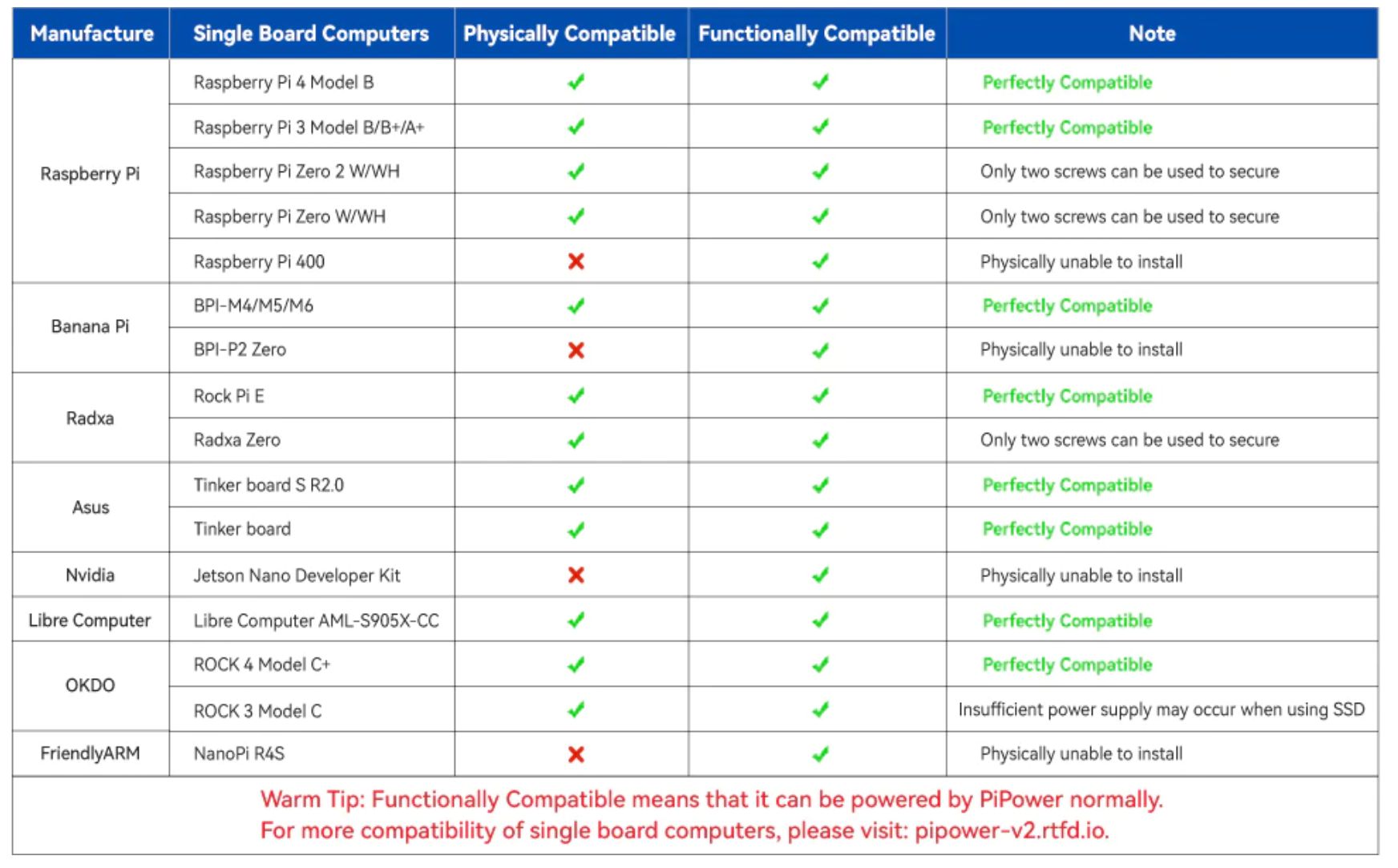Viewport: 1398px width, 868px height.
Task: Click Perfectly Compatible note for BPI-M4/M5/M6
Action: click(x=1067, y=306)
